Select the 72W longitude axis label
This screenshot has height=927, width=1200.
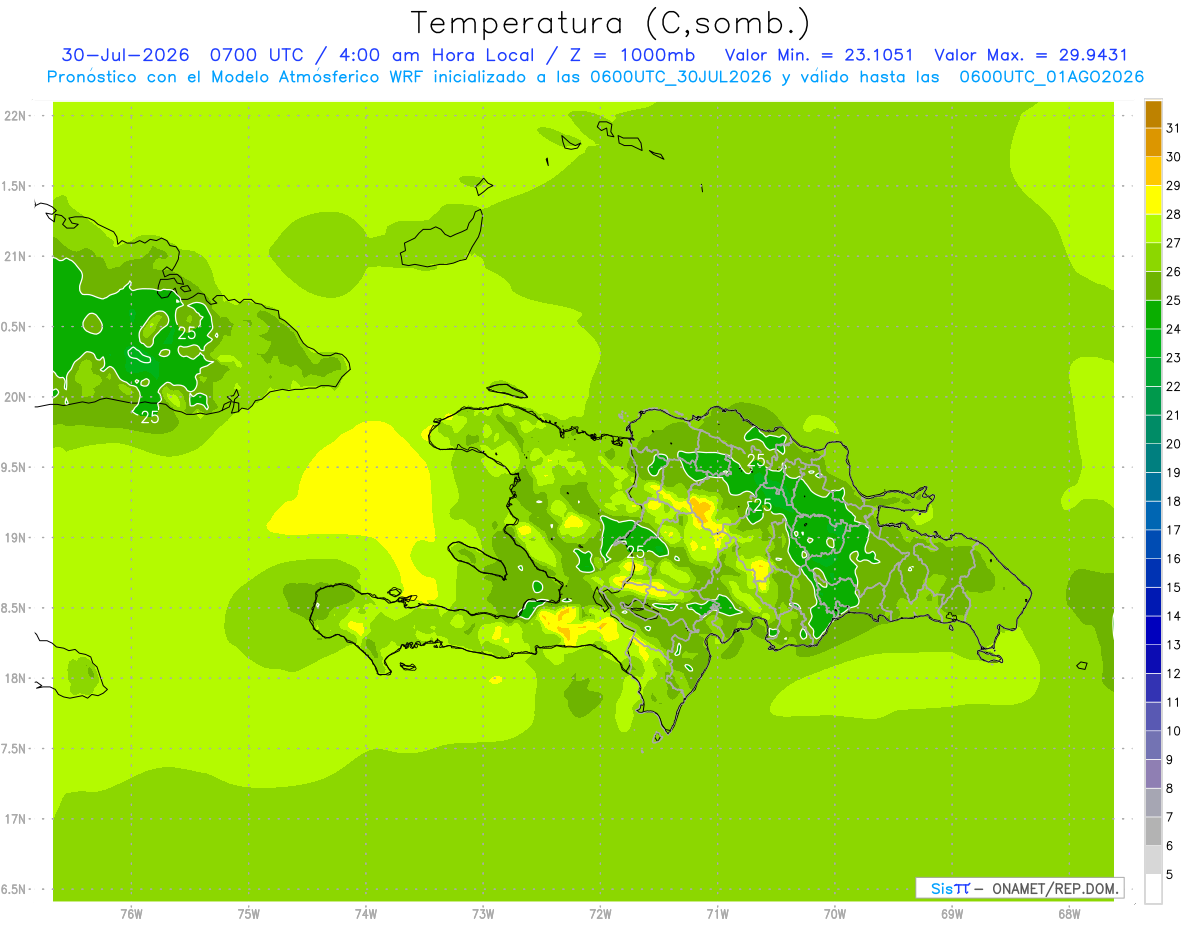(600, 914)
